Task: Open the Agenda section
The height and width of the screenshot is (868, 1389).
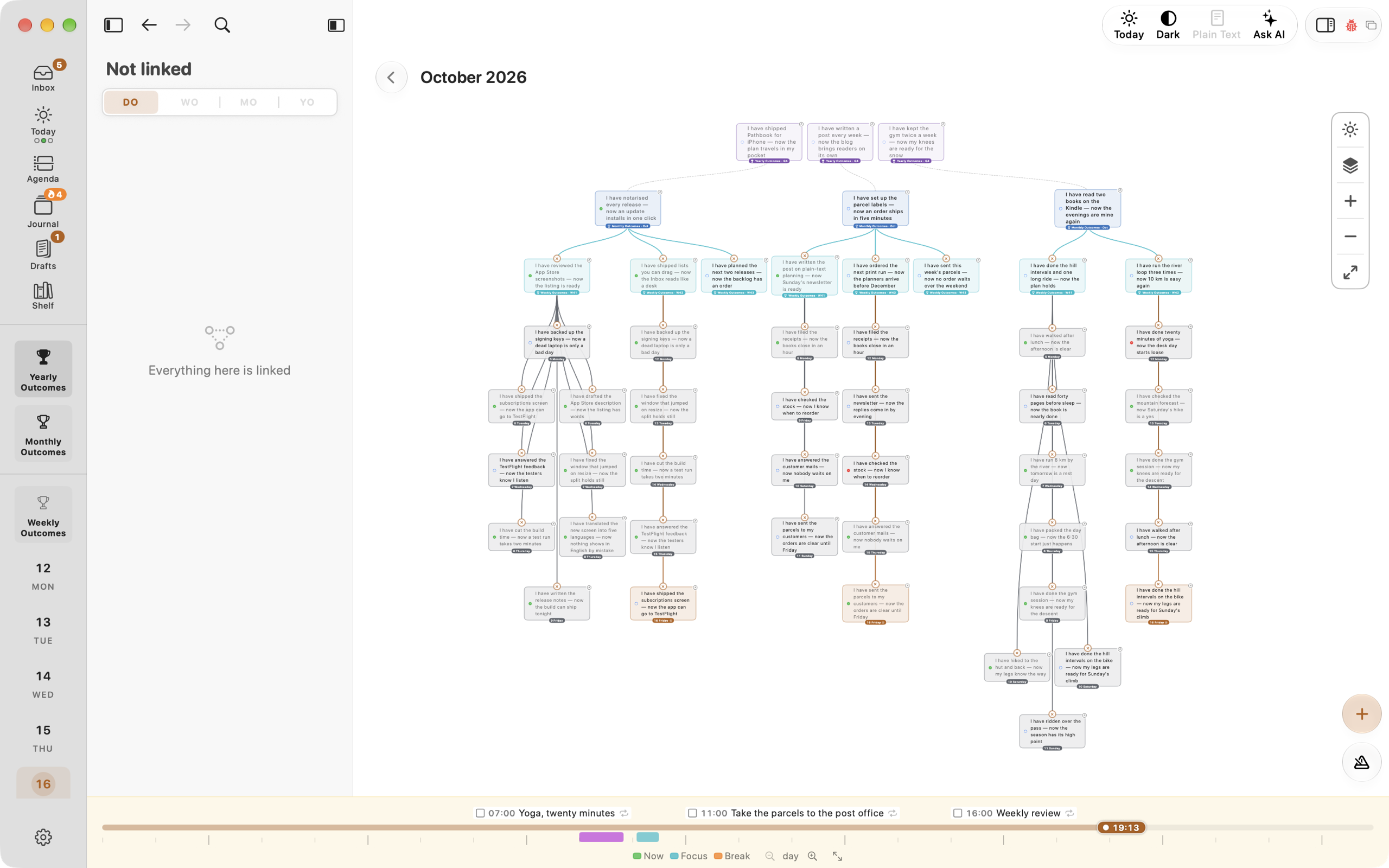Action: point(43,169)
